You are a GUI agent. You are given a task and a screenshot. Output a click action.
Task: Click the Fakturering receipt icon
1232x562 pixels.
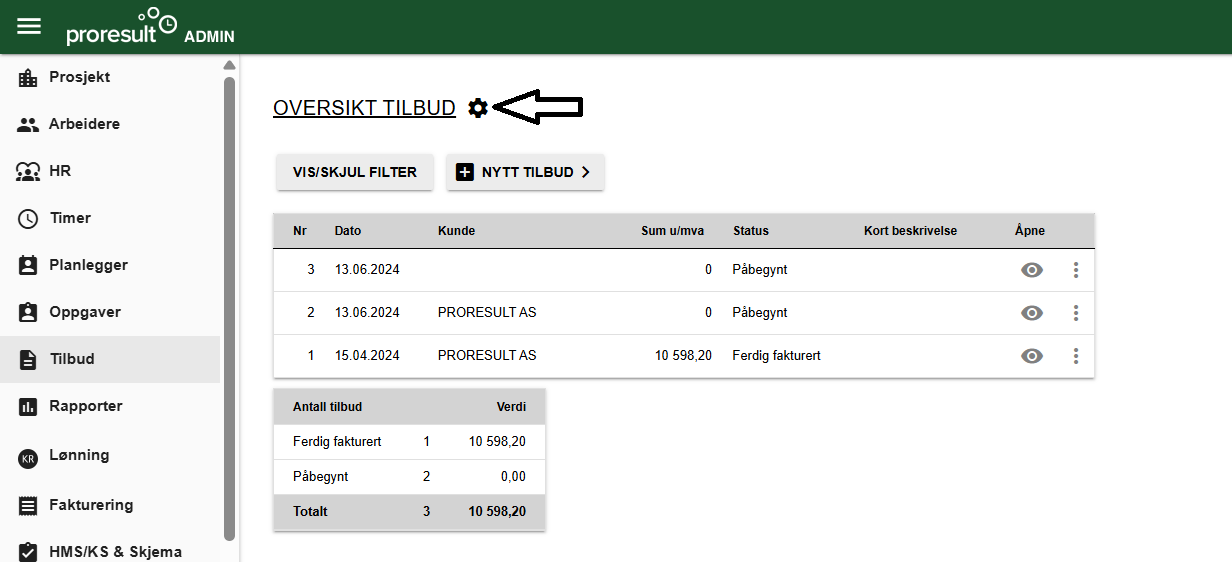pos(28,506)
